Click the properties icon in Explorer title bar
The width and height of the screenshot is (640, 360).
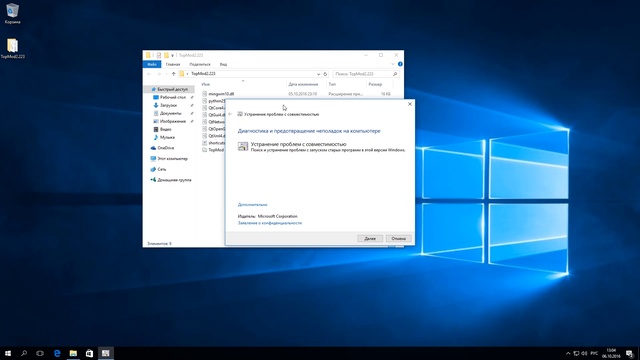159,56
